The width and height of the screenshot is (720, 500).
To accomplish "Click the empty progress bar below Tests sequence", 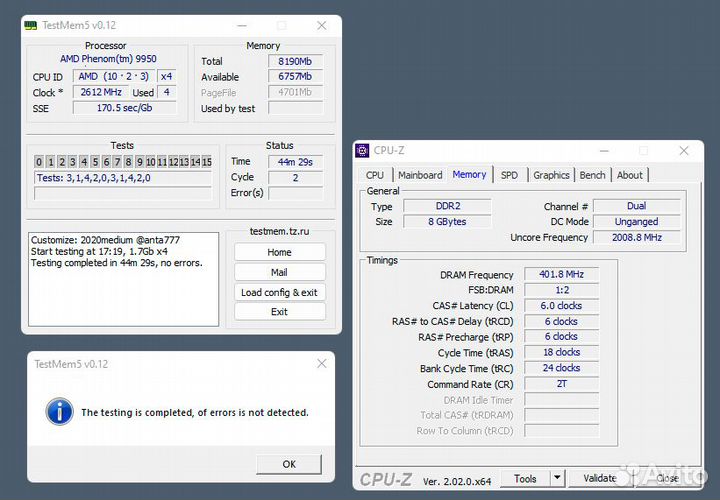I will pos(123,194).
